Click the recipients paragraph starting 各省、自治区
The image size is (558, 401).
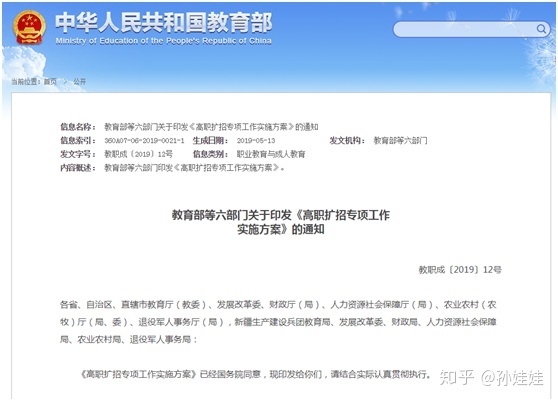tap(278, 322)
